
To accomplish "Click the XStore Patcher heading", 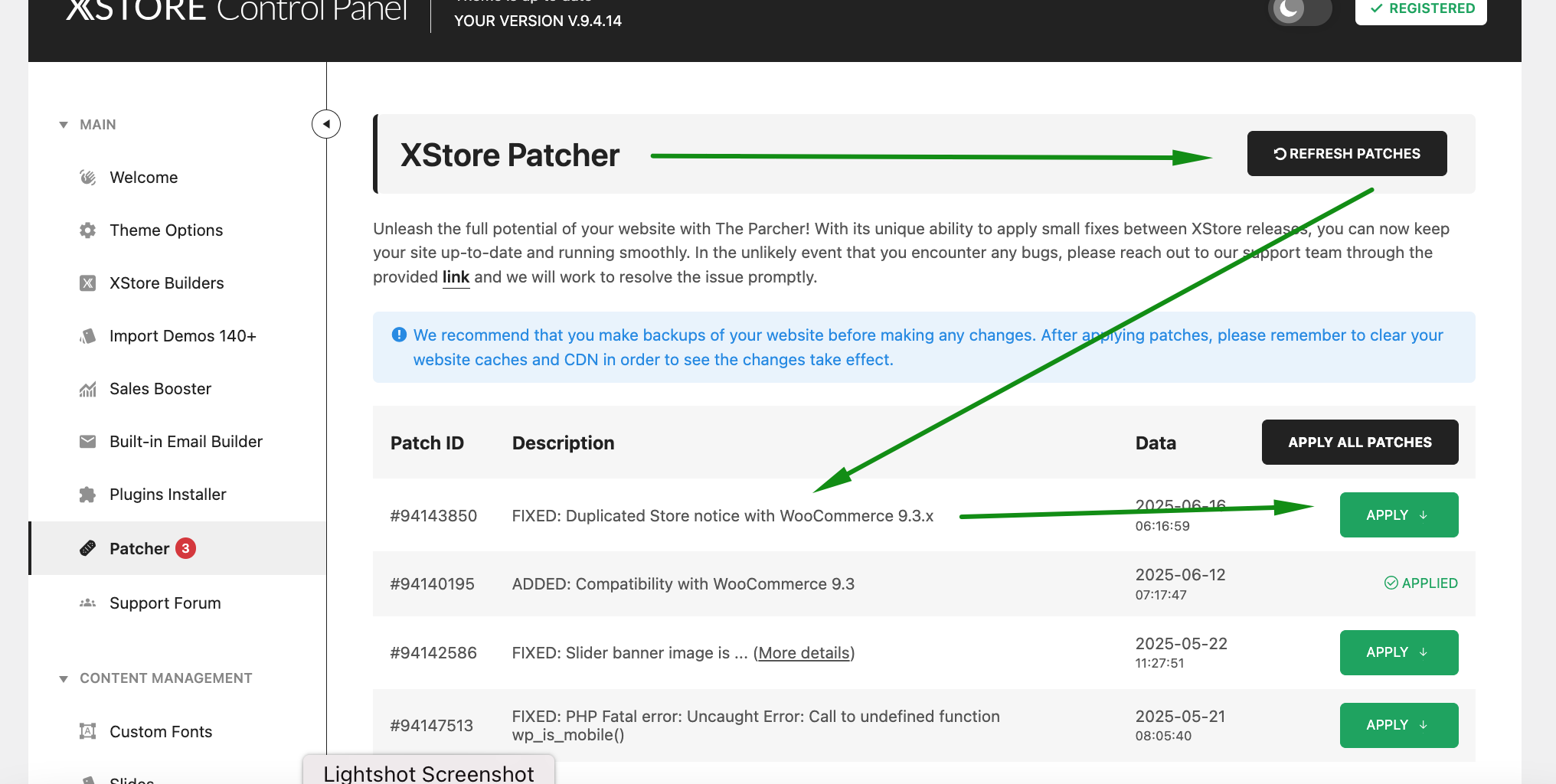I will [510, 155].
